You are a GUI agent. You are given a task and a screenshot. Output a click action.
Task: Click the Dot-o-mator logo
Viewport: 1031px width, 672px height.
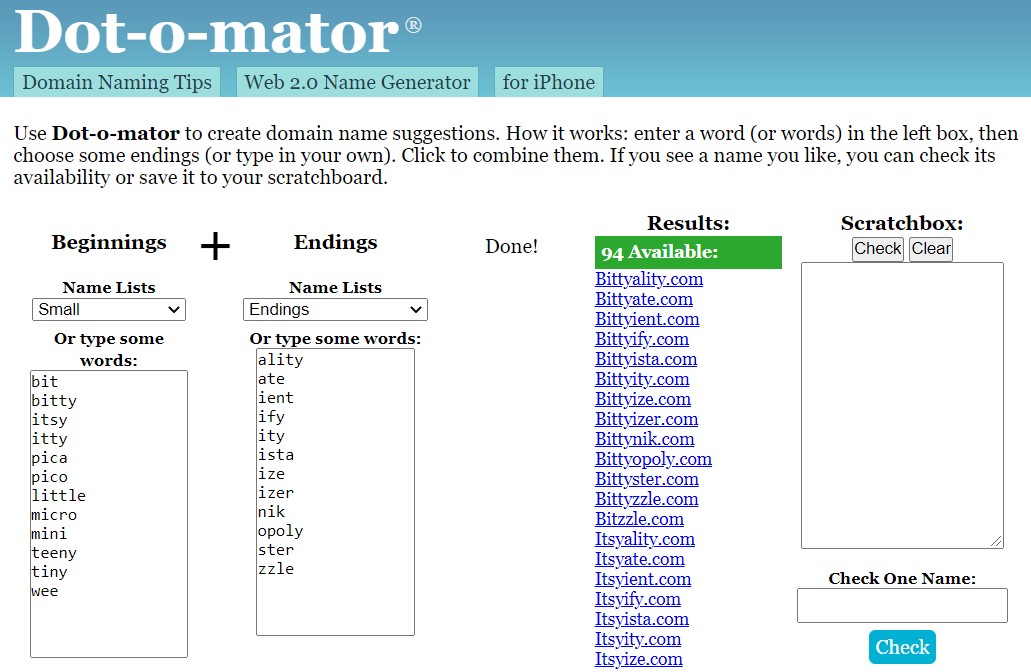tap(217, 32)
